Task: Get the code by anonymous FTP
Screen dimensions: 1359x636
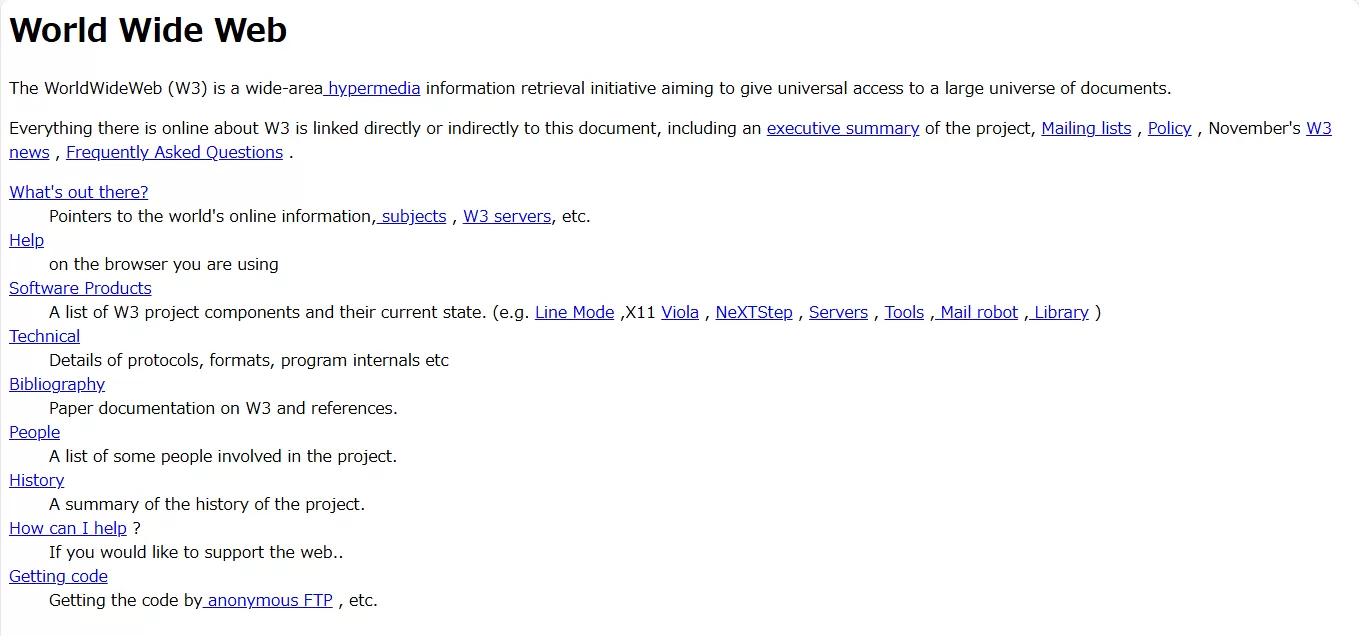Action: (268, 600)
